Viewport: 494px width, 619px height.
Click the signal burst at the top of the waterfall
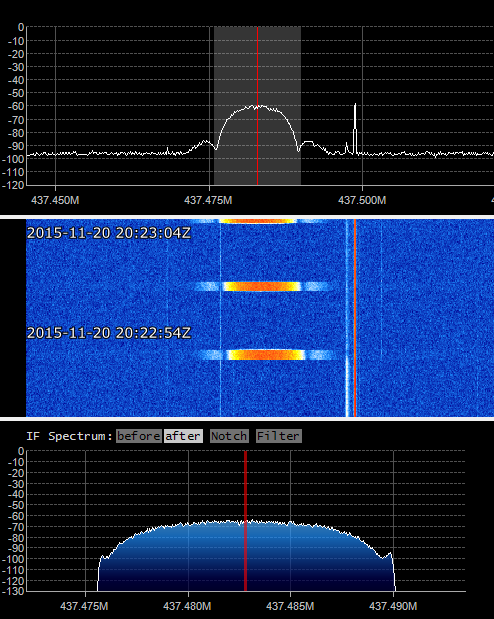coord(257,221)
